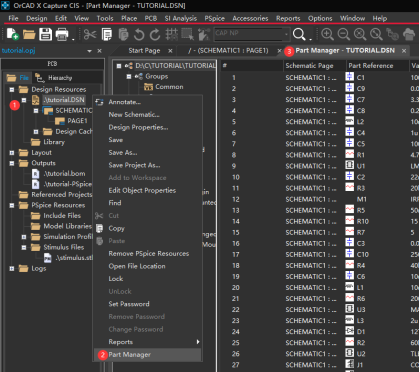This screenshot has height=372, width=420.
Task: Click the Copy toolbar icon
Action: (x=107, y=34)
